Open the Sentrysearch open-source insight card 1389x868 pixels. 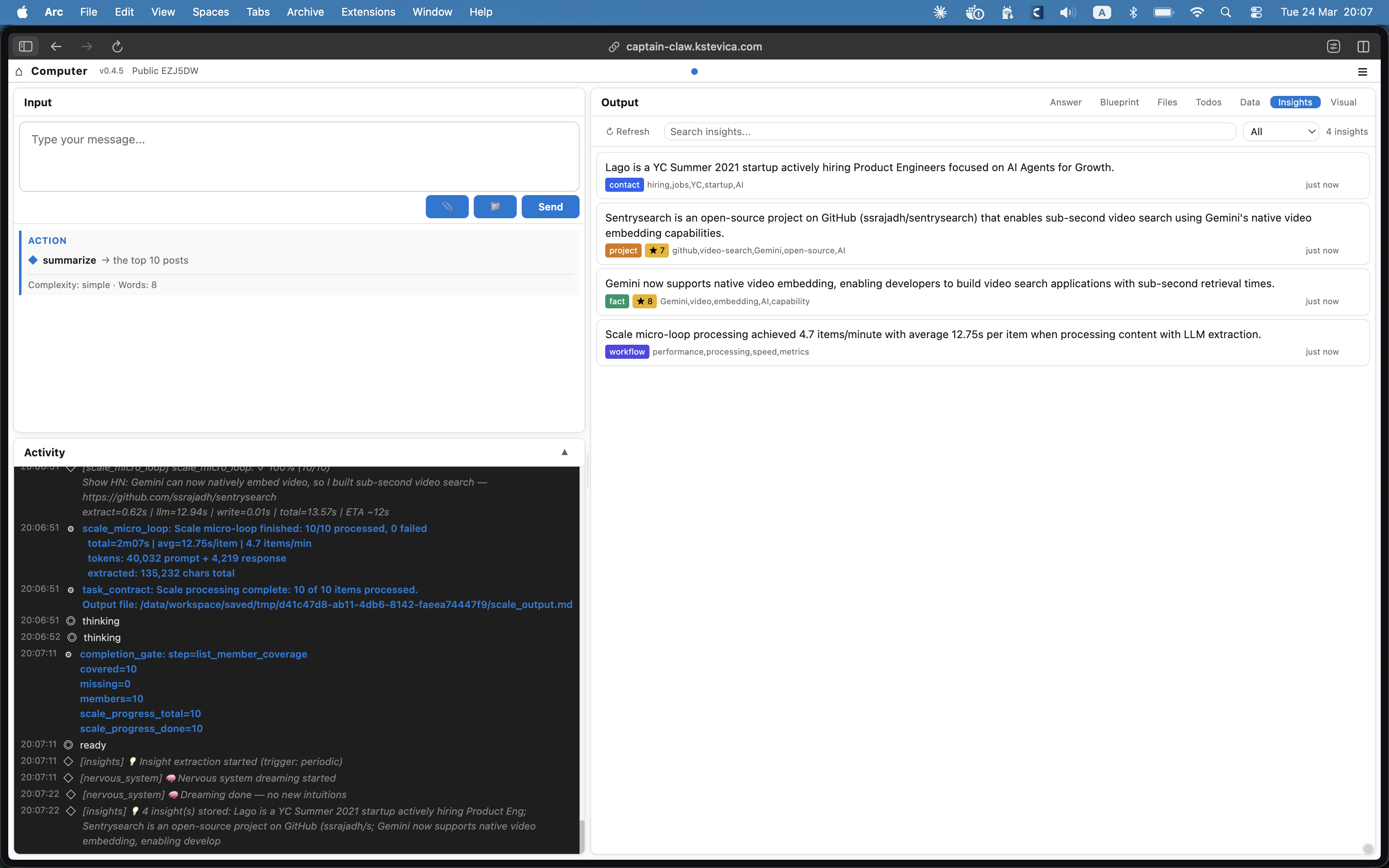click(982, 234)
